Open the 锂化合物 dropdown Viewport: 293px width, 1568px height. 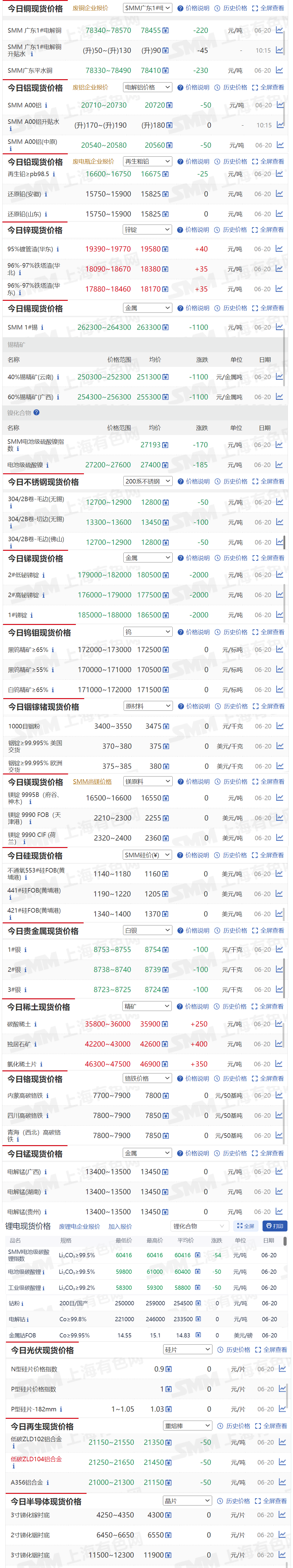pos(199,1226)
